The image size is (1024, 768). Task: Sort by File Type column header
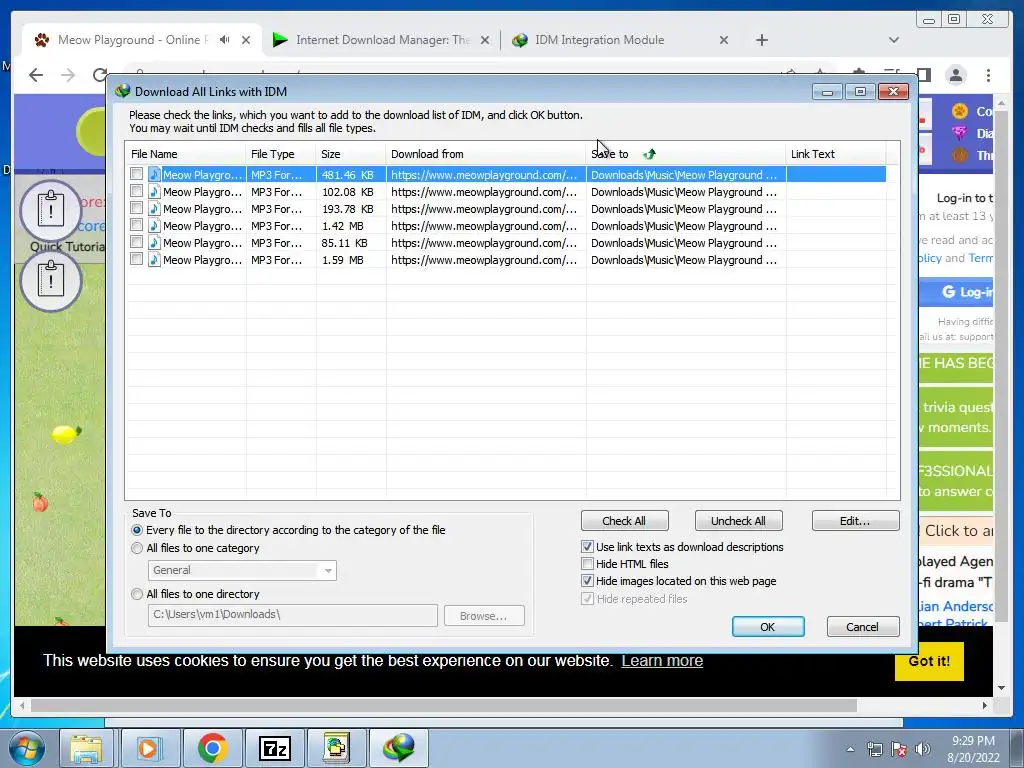pos(281,154)
